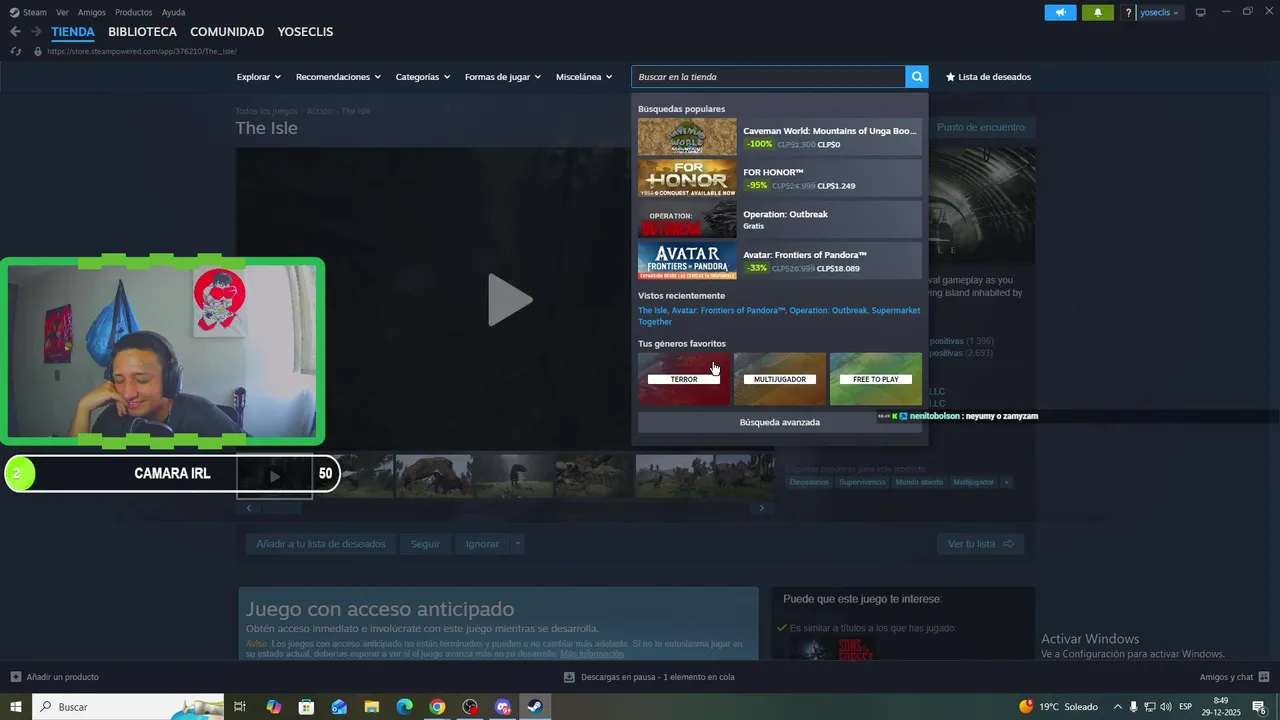The image size is (1280, 720).
Task: Select Avatar: Frontiers of Pandora suggestion
Action: 780,260
